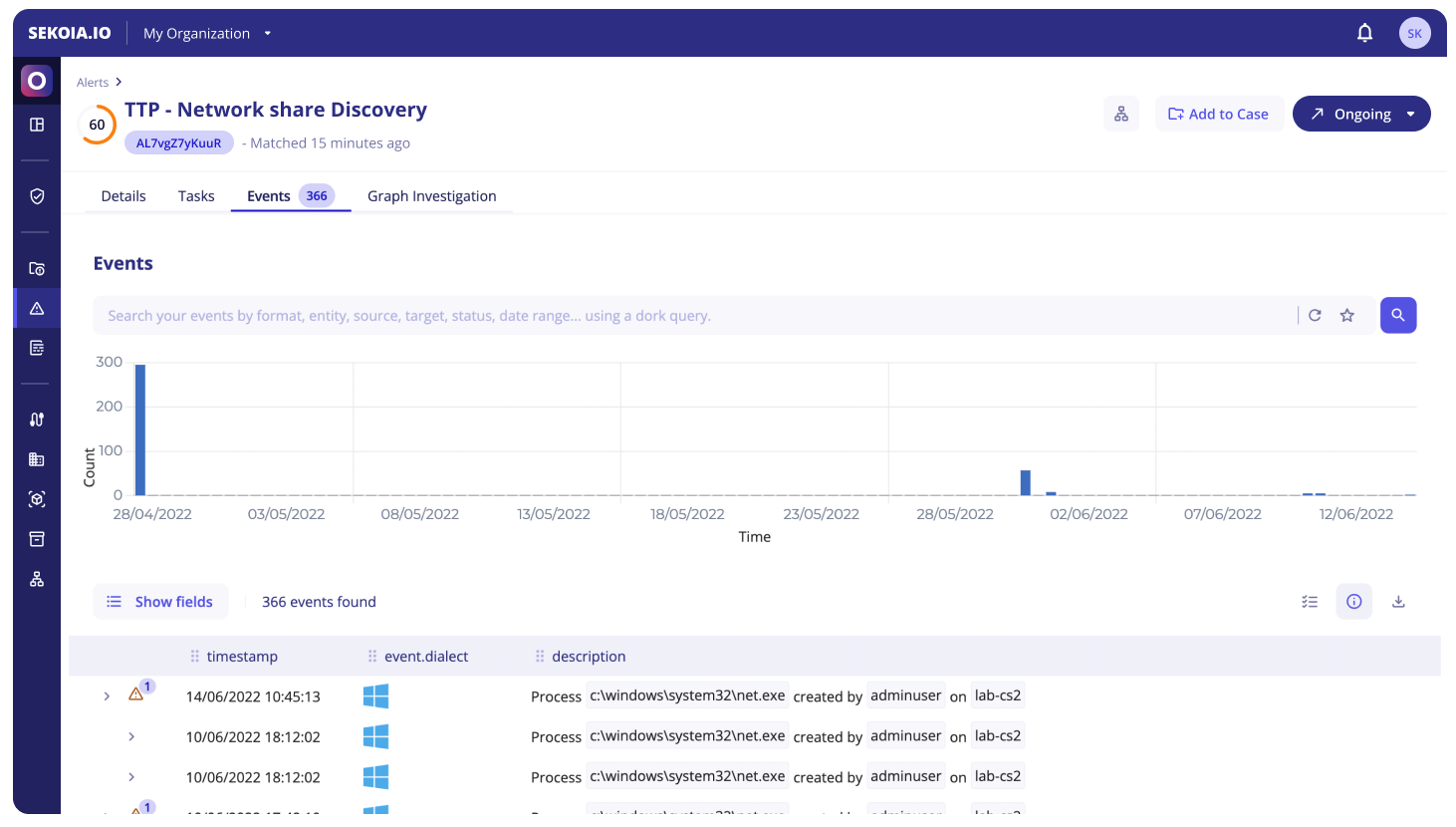This screenshot has height=827, width=1456.
Task: Click the alerts triangle sidebar icon
Action: tap(37, 309)
